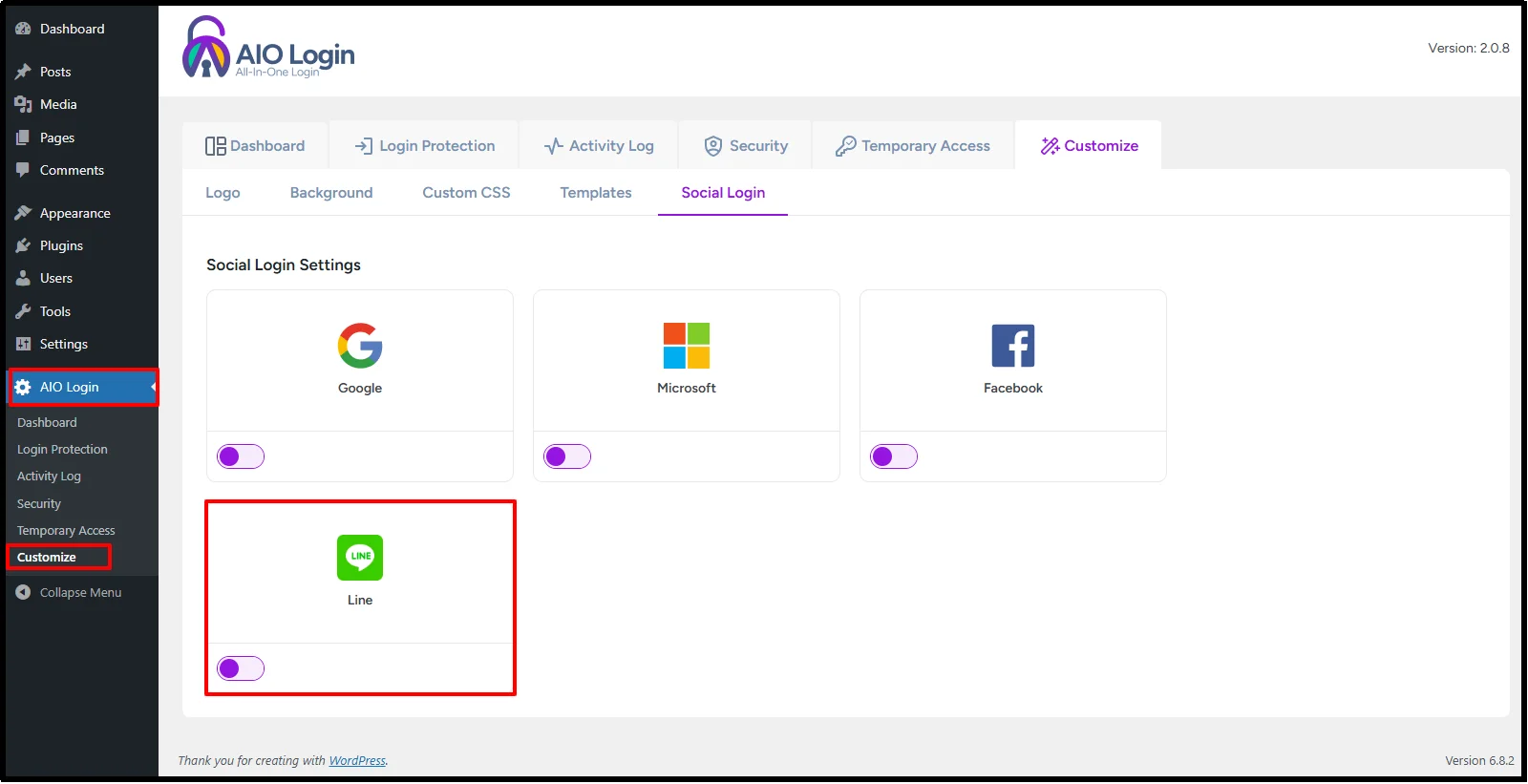The image size is (1528, 784).
Task: Select the Customize tab label
Action: tap(1101, 146)
